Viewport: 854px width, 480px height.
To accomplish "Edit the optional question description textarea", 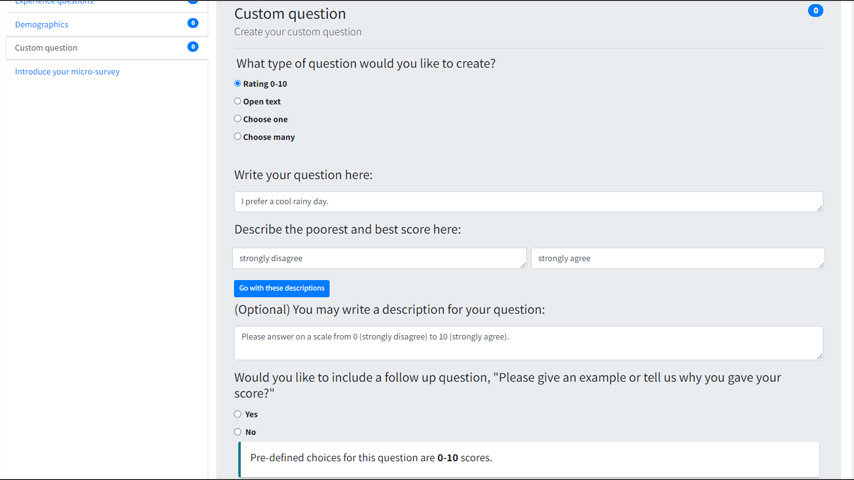I will [x=528, y=343].
